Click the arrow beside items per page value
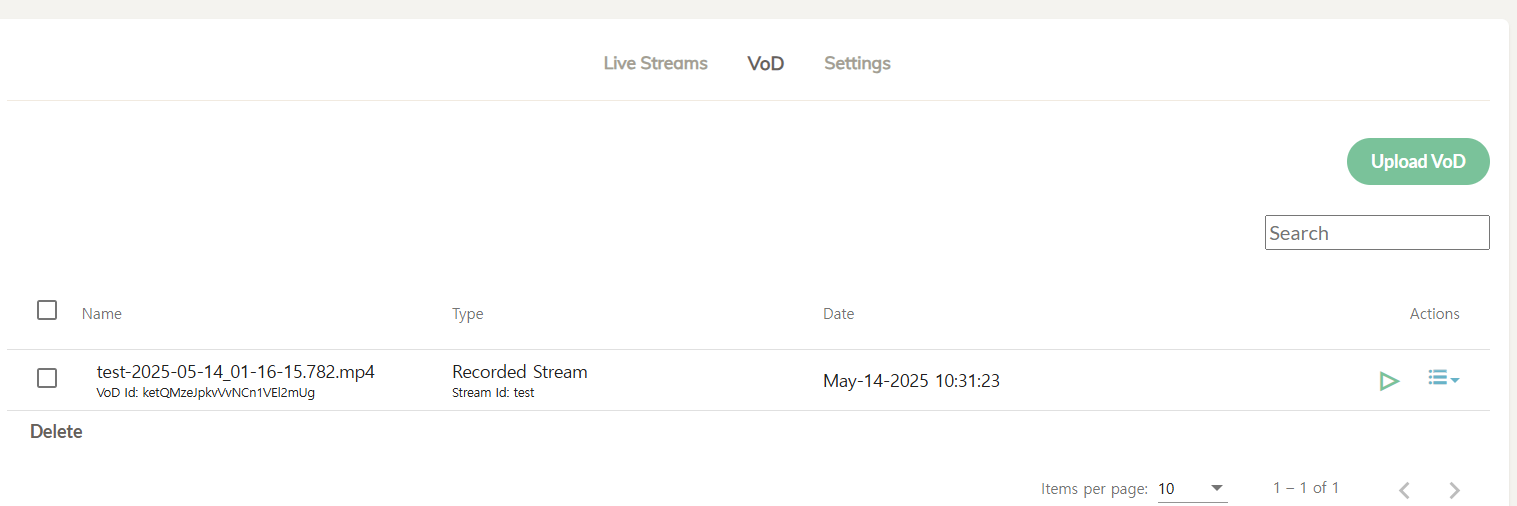 [1217, 488]
